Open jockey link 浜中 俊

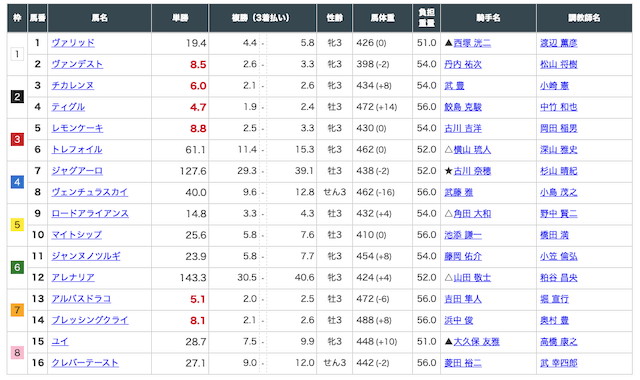tap(458, 320)
